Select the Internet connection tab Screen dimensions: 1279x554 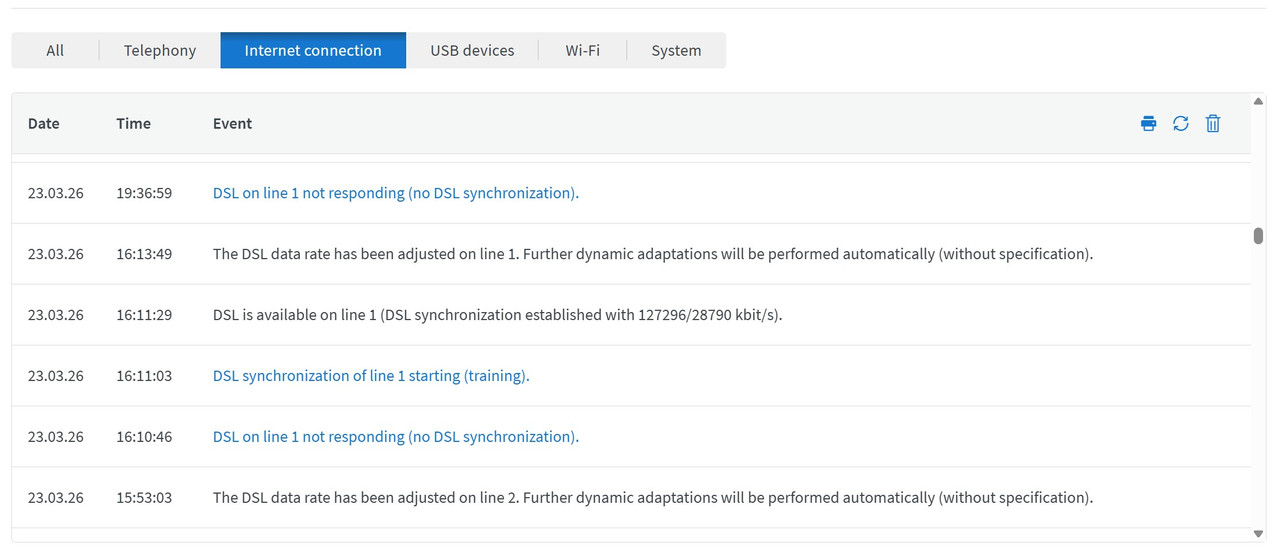click(x=313, y=51)
